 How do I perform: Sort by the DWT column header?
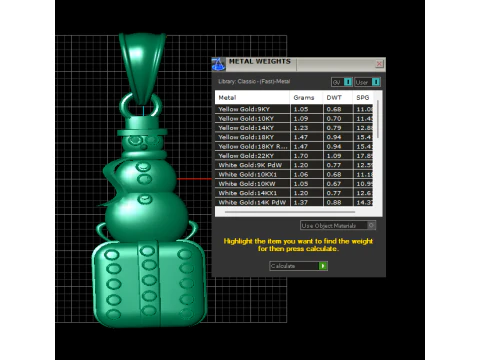coord(337,97)
